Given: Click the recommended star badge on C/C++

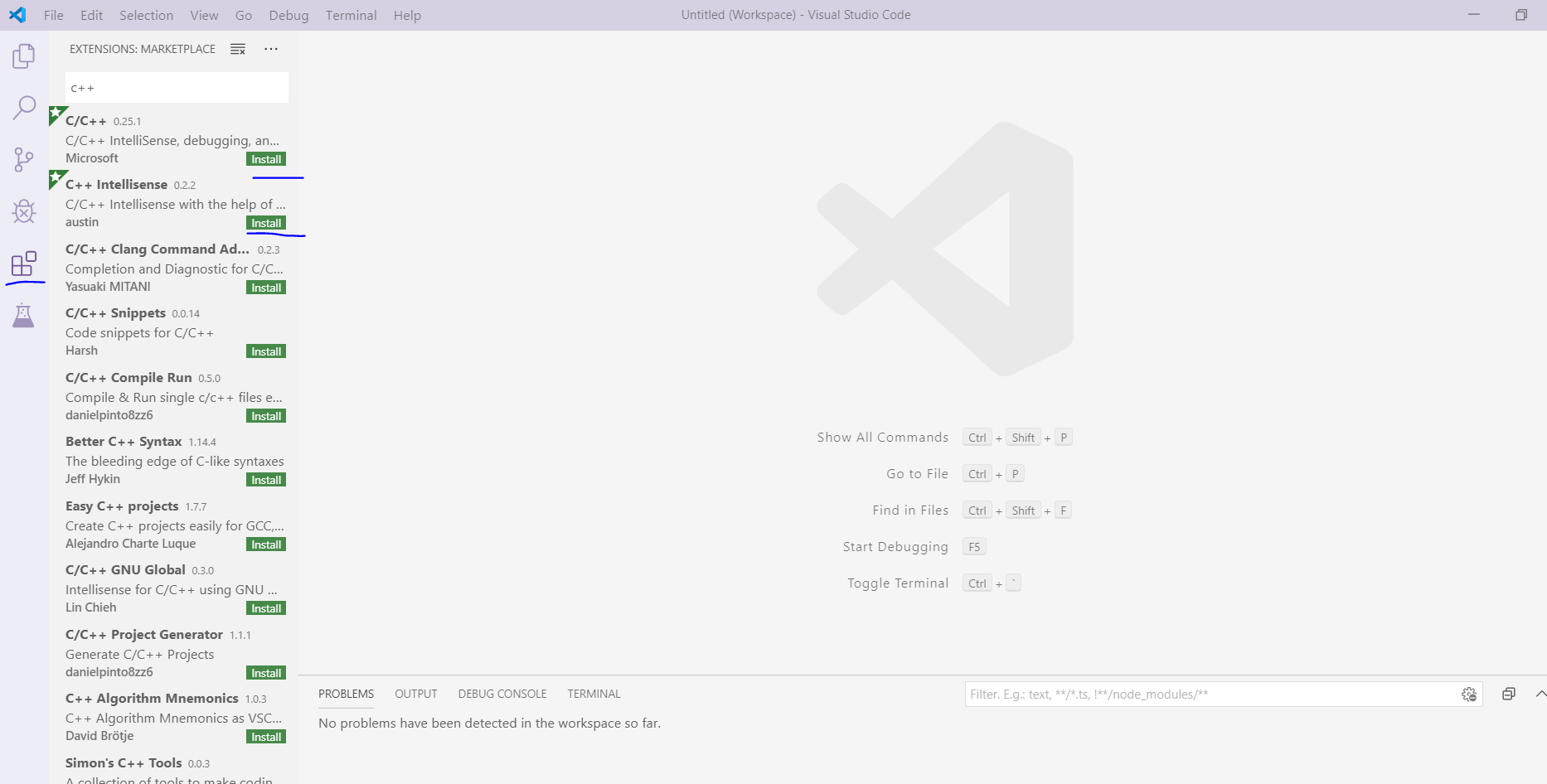Looking at the screenshot, I should coord(56,113).
